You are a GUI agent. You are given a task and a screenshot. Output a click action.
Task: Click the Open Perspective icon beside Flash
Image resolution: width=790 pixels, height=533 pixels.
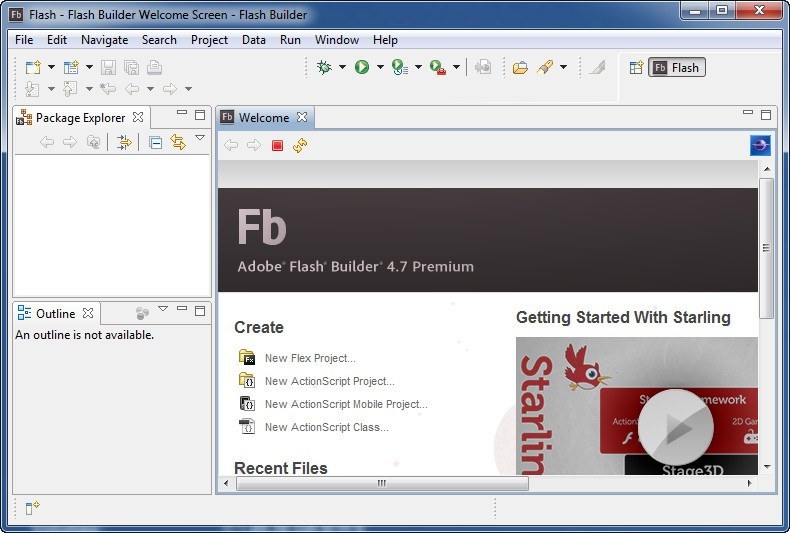tap(635, 68)
